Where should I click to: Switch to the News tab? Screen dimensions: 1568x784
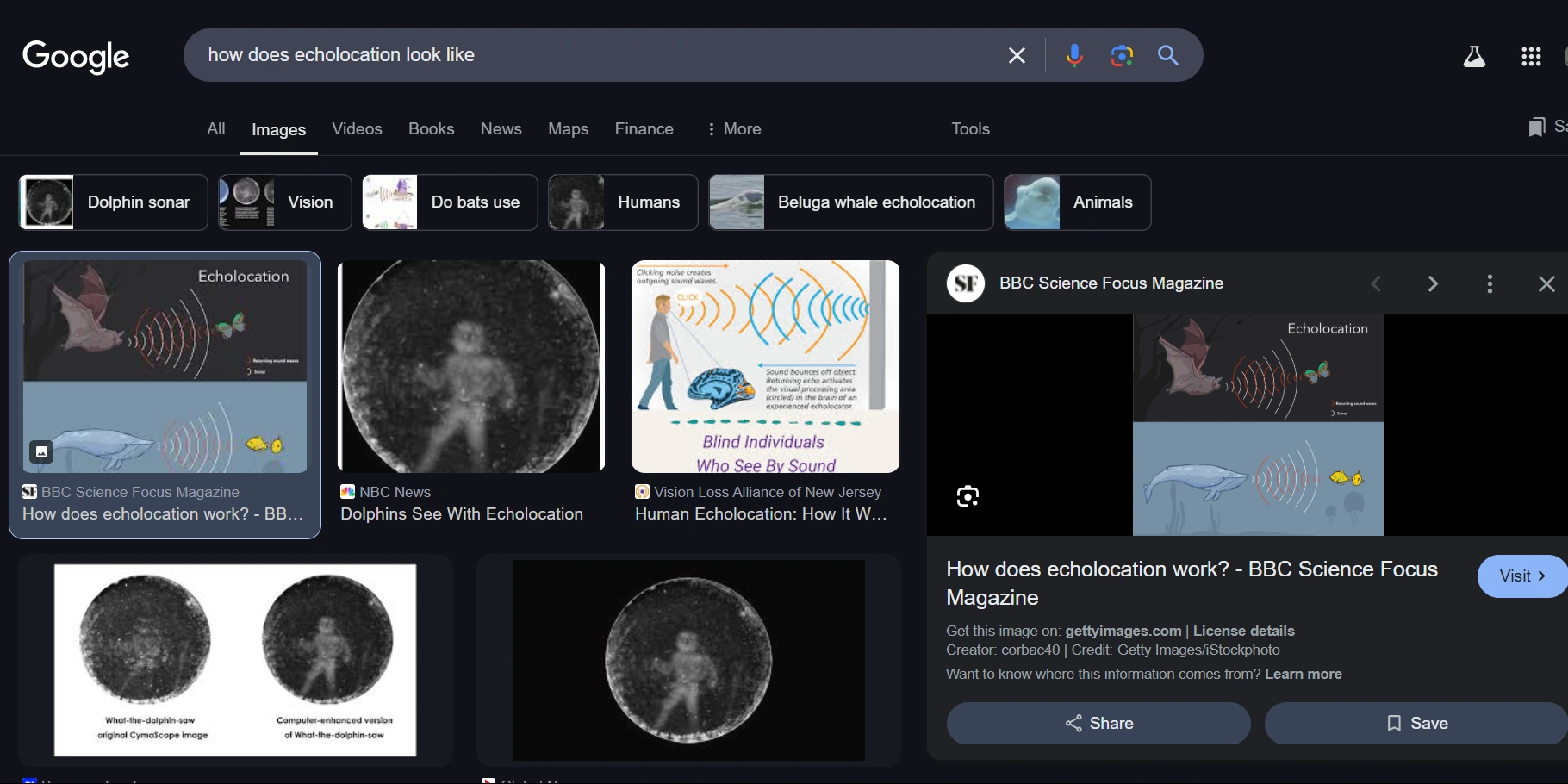pyautogui.click(x=501, y=128)
